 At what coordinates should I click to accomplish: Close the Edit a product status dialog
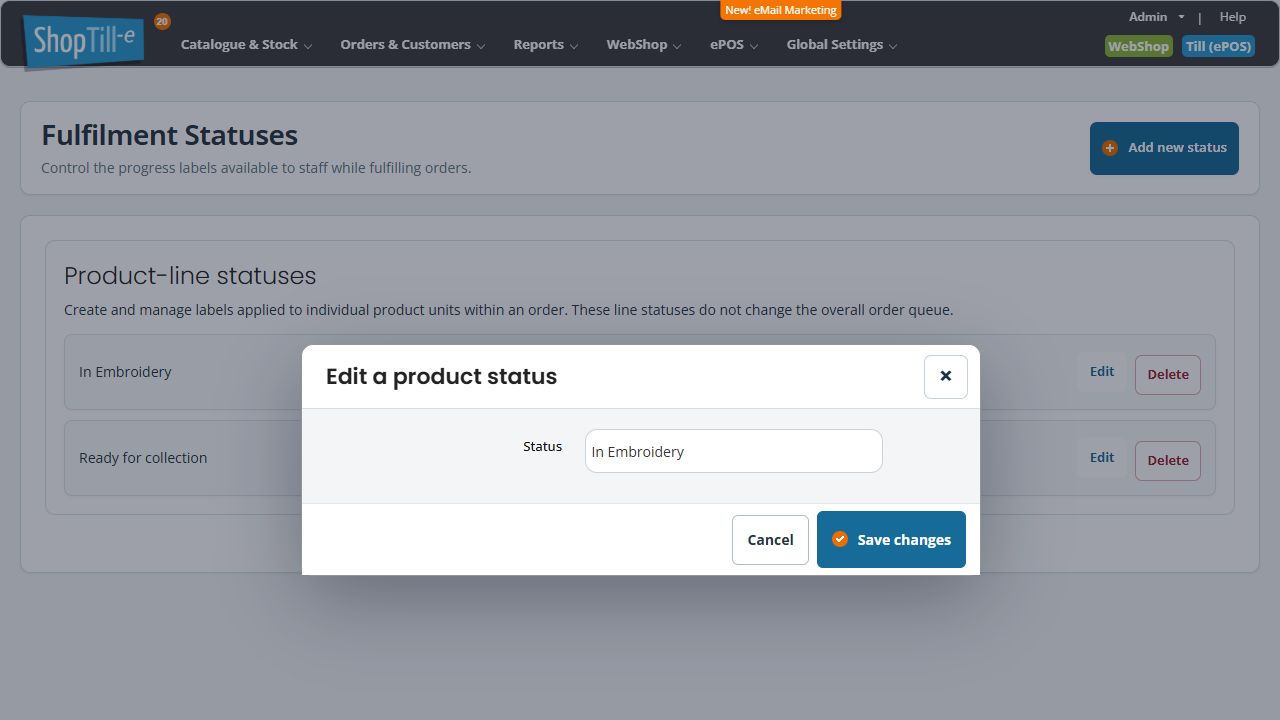click(x=945, y=377)
